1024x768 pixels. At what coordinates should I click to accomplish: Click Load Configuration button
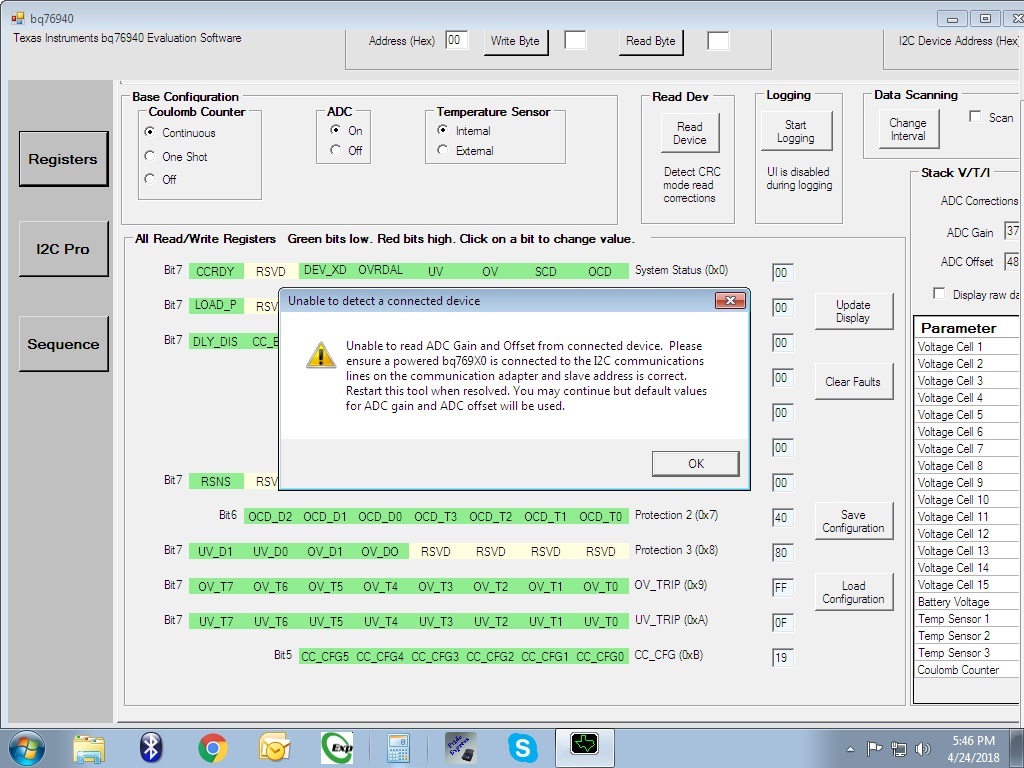(853, 592)
